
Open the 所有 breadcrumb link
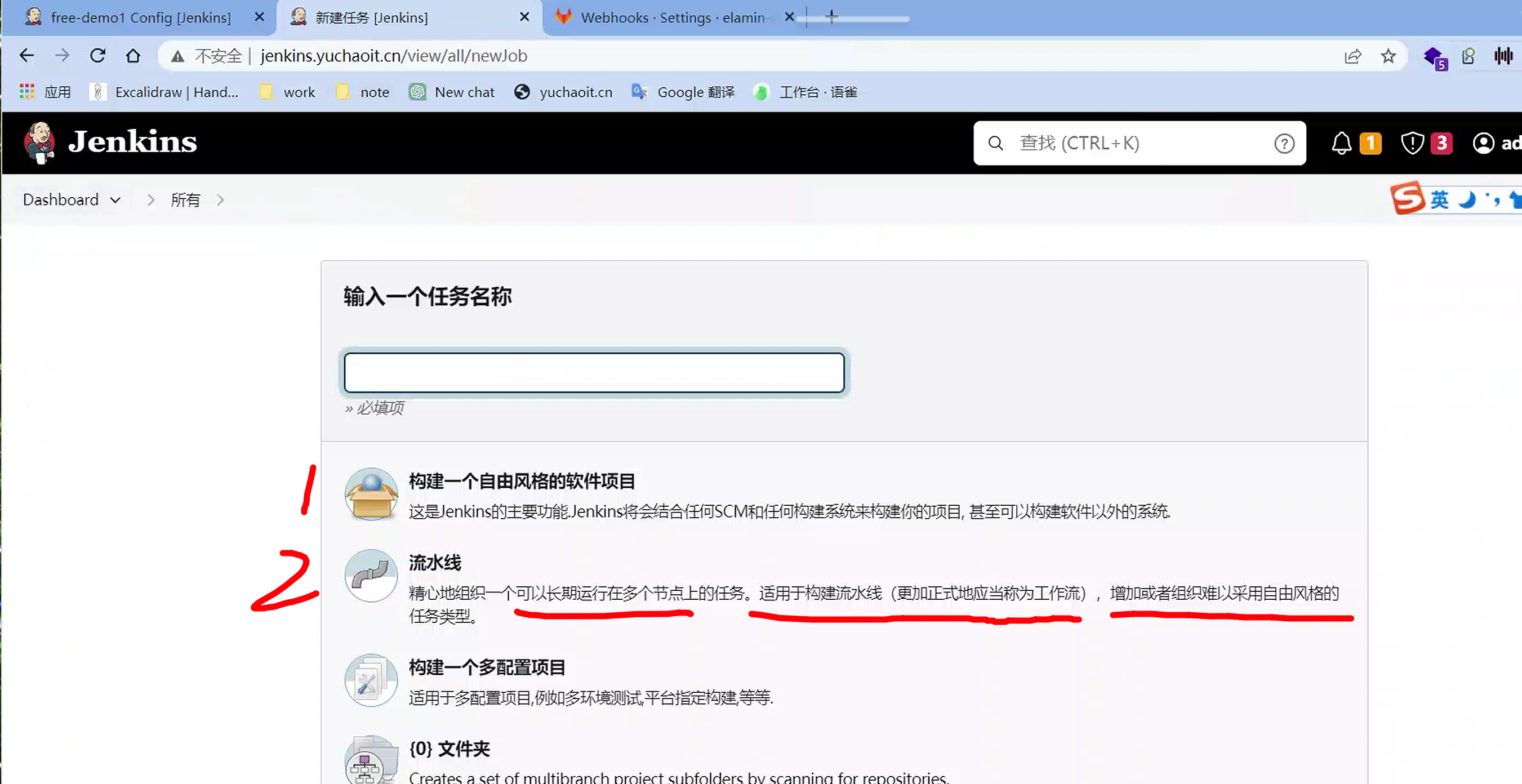click(x=185, y=201)
